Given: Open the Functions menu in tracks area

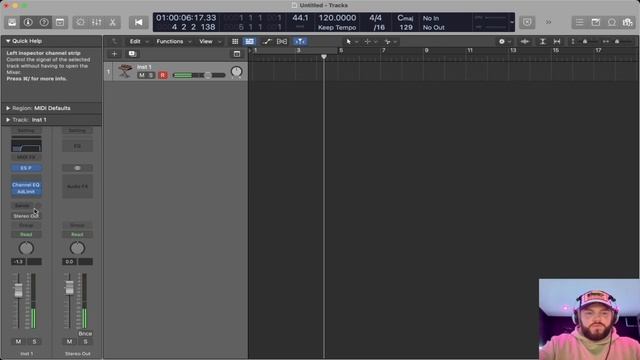Looking at the screenshot, I should 173,41.
